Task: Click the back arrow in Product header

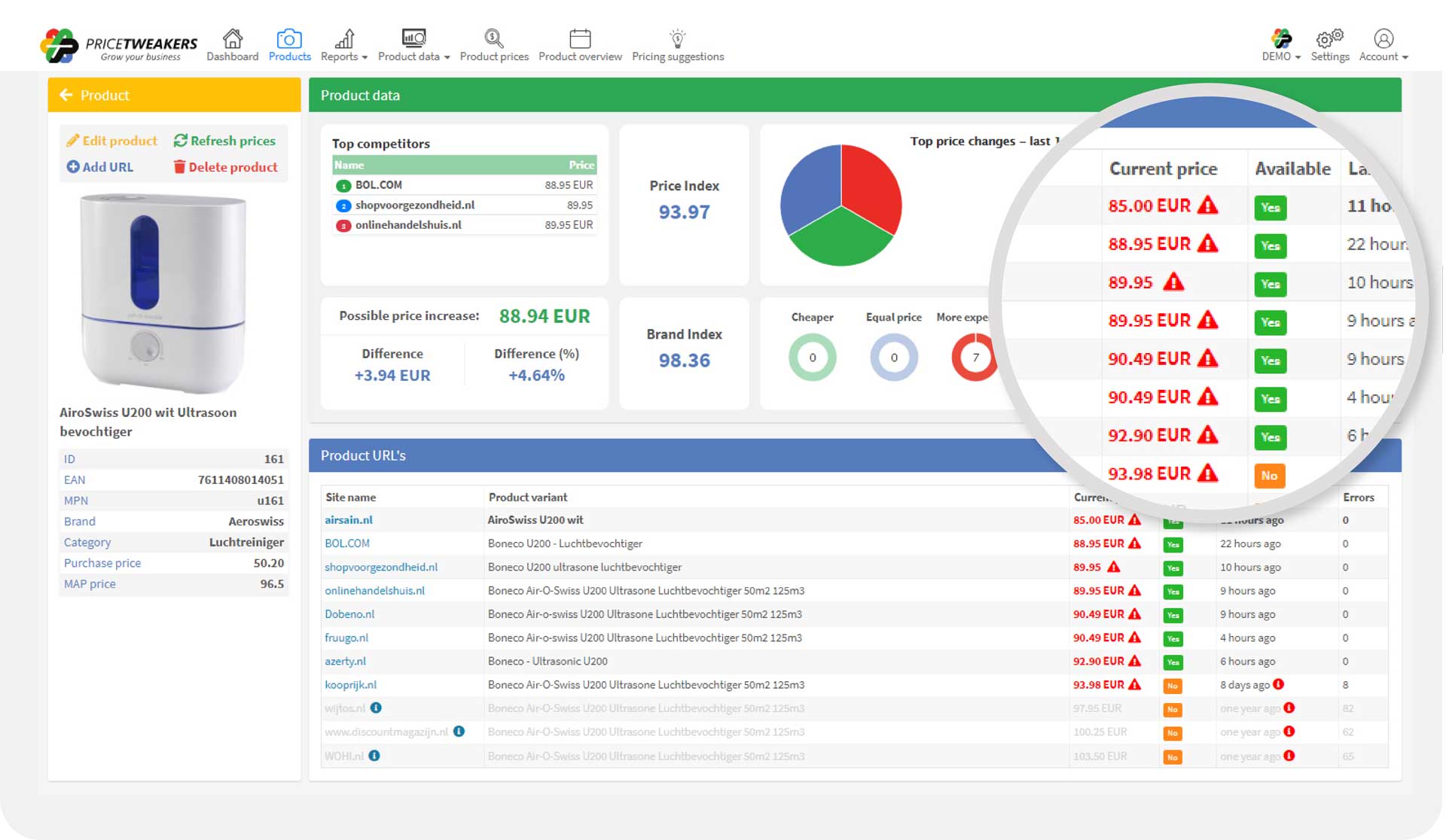Action: 66,95
